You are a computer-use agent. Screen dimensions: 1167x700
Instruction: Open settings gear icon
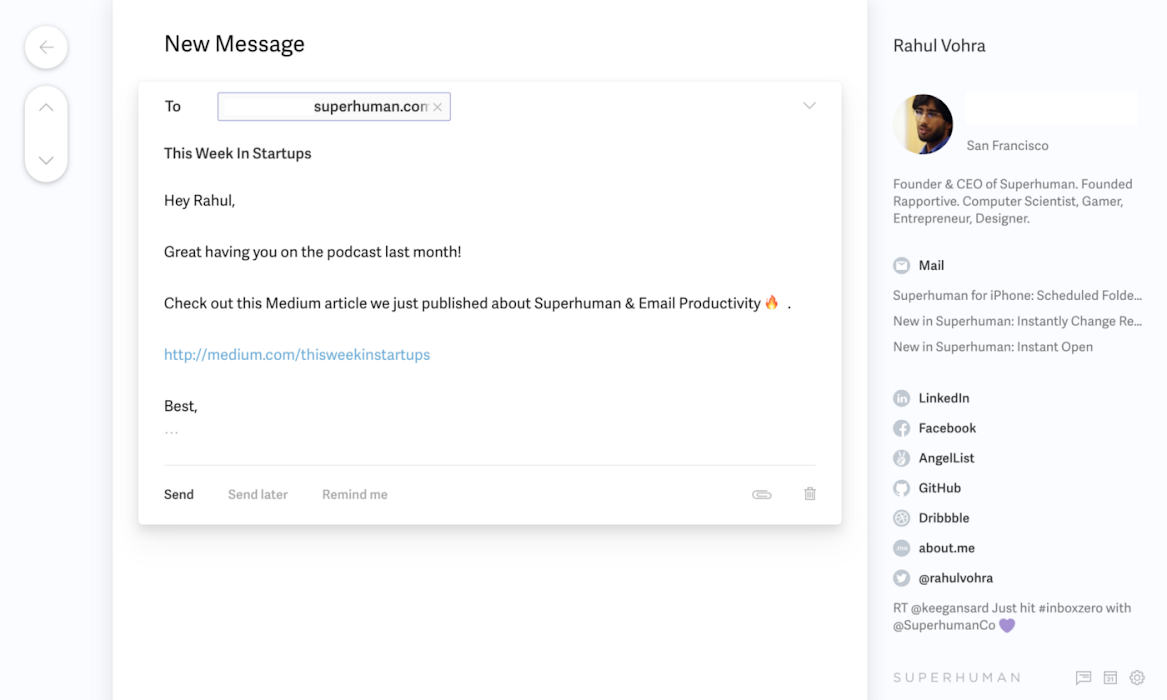1137,678
